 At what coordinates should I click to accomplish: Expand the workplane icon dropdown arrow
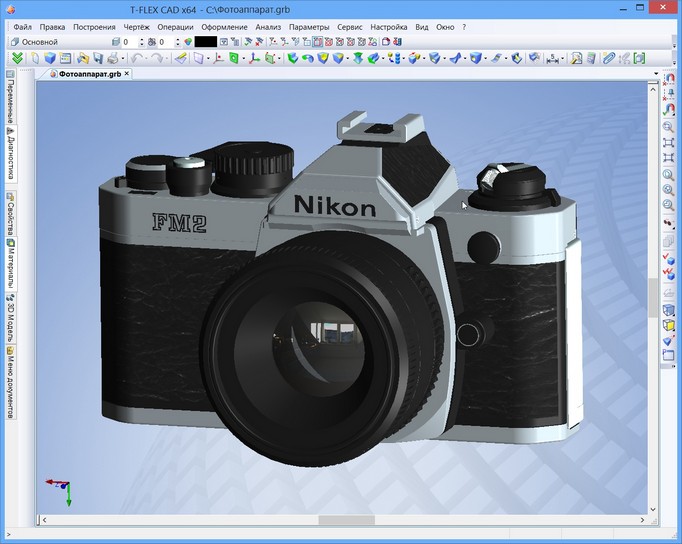(x=208, y=58)
